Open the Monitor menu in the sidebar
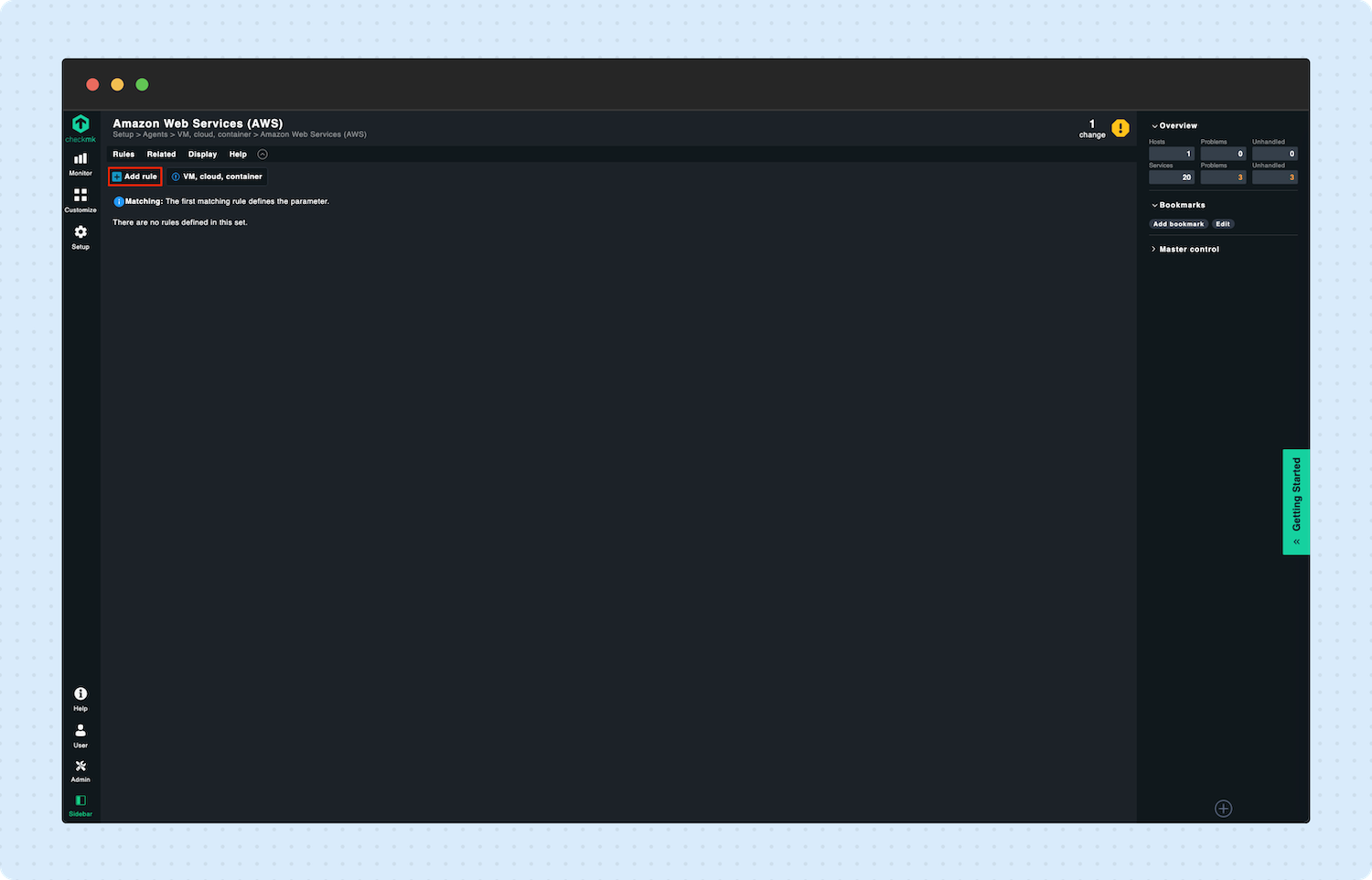Screen dimensions: 1372x880 [x=80, y=165]
